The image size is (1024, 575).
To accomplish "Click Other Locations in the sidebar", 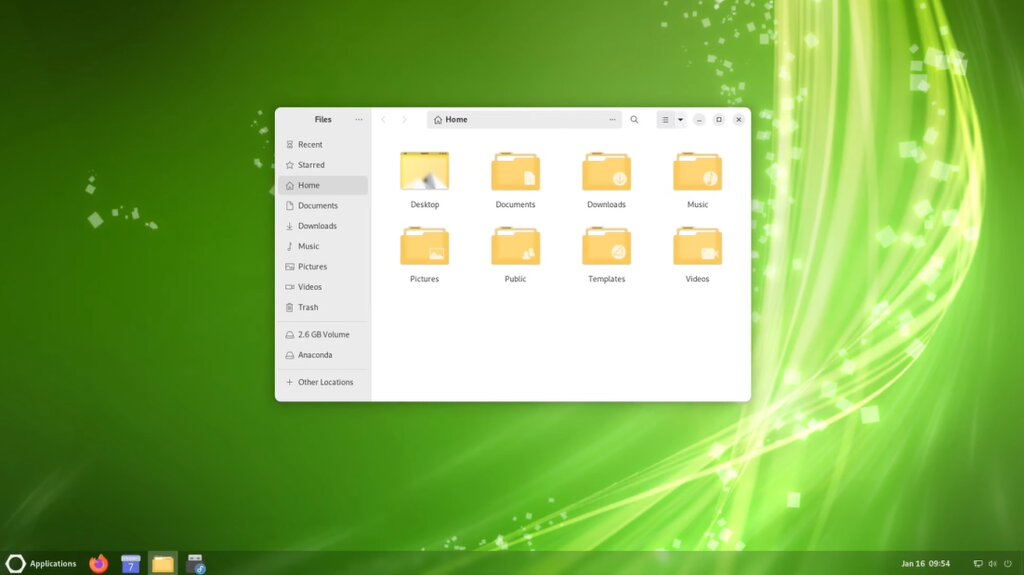I will (323, 382).
